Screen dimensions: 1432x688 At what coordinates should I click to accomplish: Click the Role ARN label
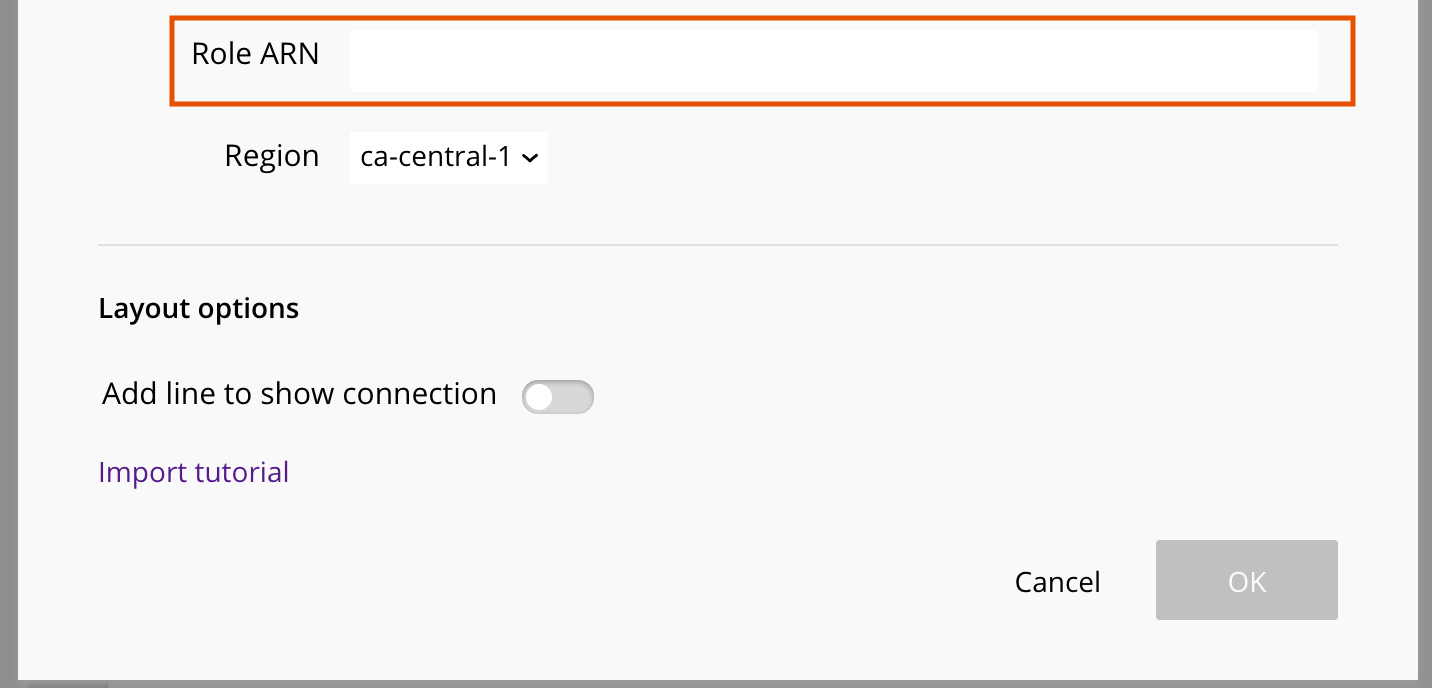click(x=255, y=53)
